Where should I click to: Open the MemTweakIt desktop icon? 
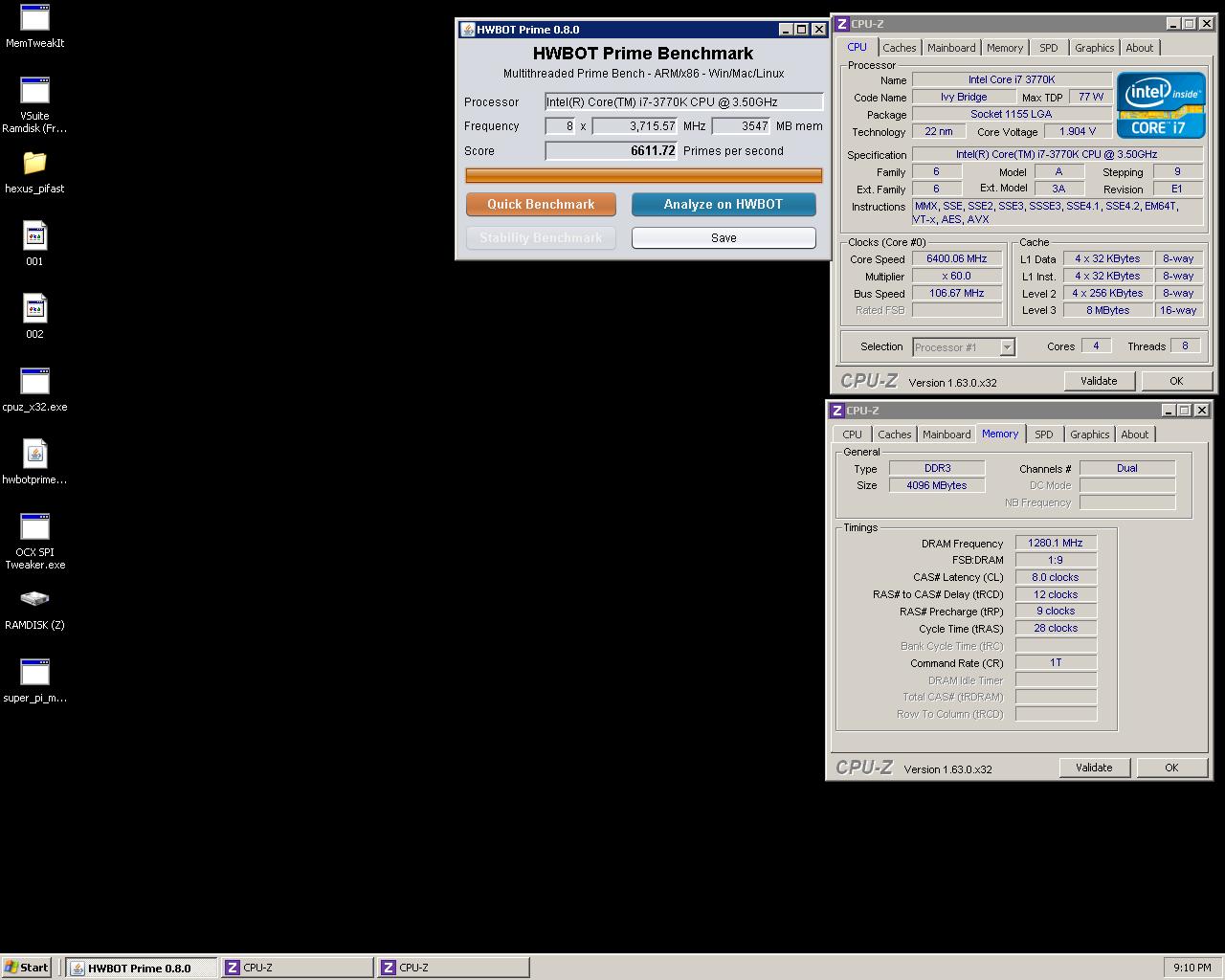coord(34,26)
